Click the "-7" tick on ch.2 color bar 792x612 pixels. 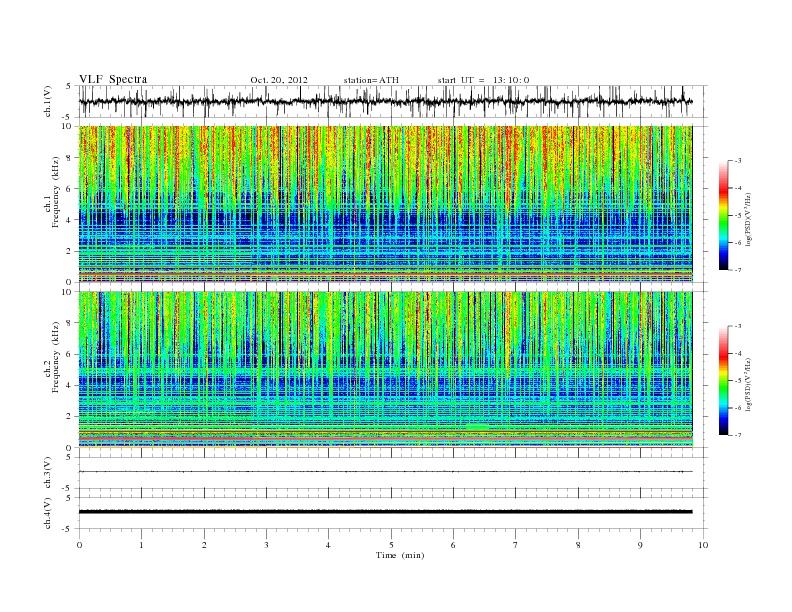click(738, 435)
